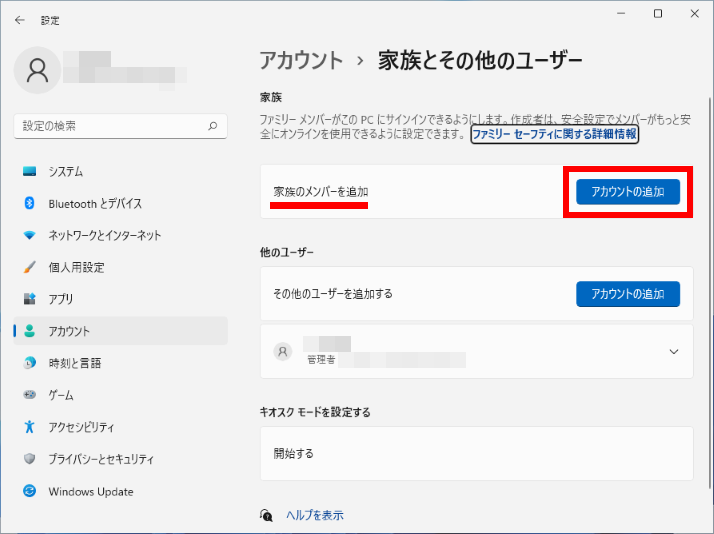Image resolution: width=714 pixels, height=534 pixels.
Task: Click the administrator user avatar icon
Action: pyautogui.click(x=283, y=351)
